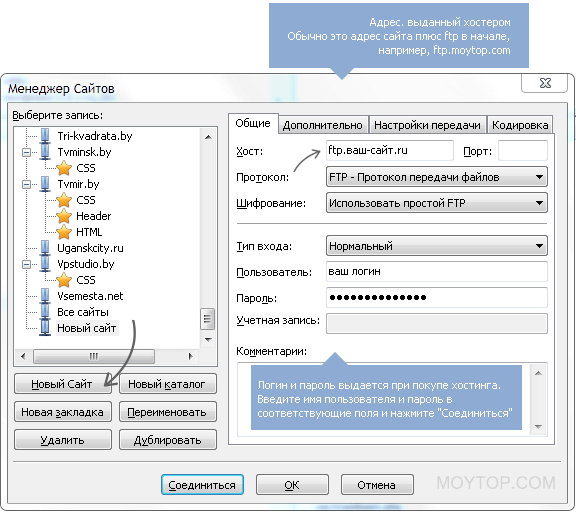Click the server icon next to Uganskcity.ru

[45, 248]
